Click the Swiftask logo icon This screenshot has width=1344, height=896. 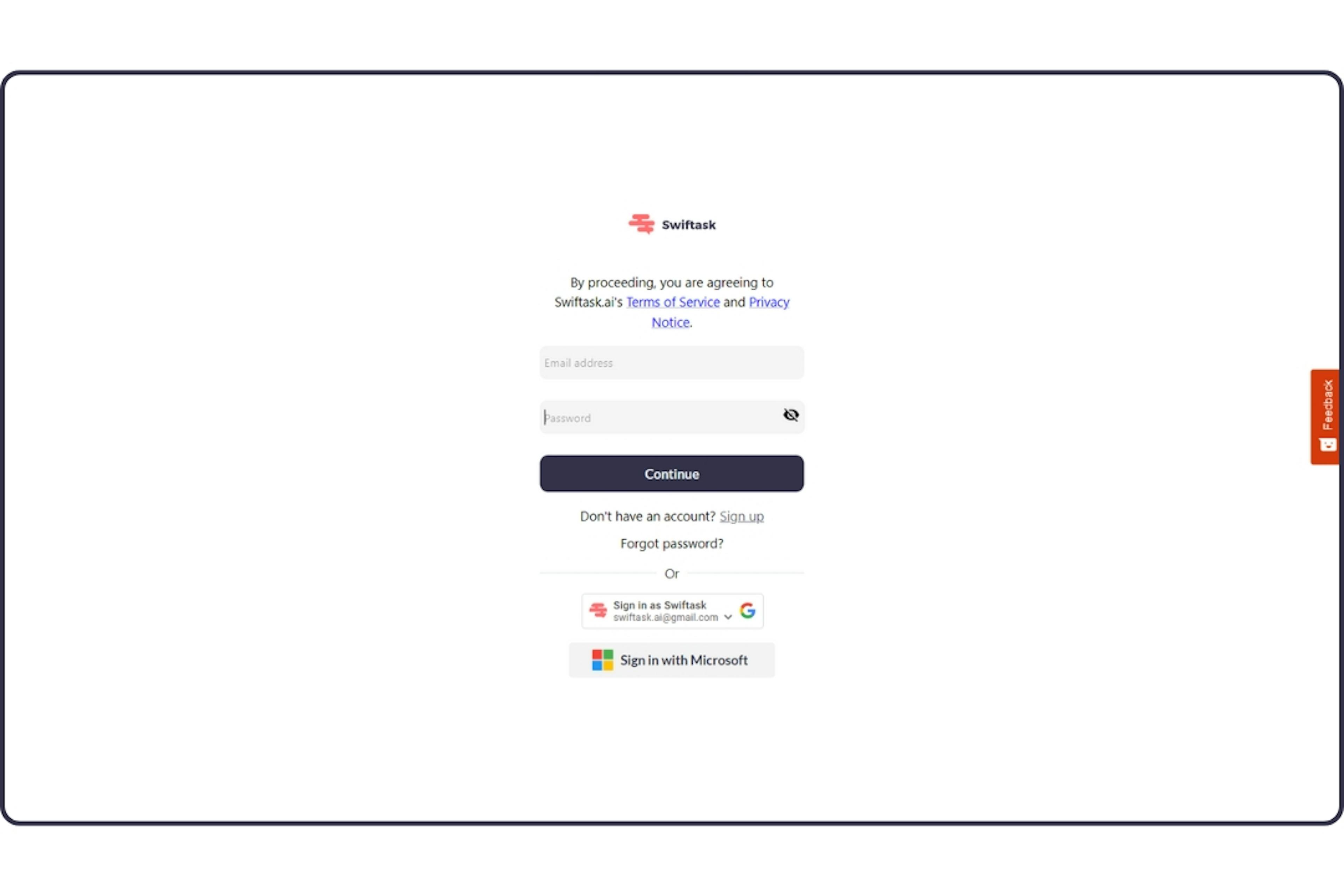(x=640, y=224)
